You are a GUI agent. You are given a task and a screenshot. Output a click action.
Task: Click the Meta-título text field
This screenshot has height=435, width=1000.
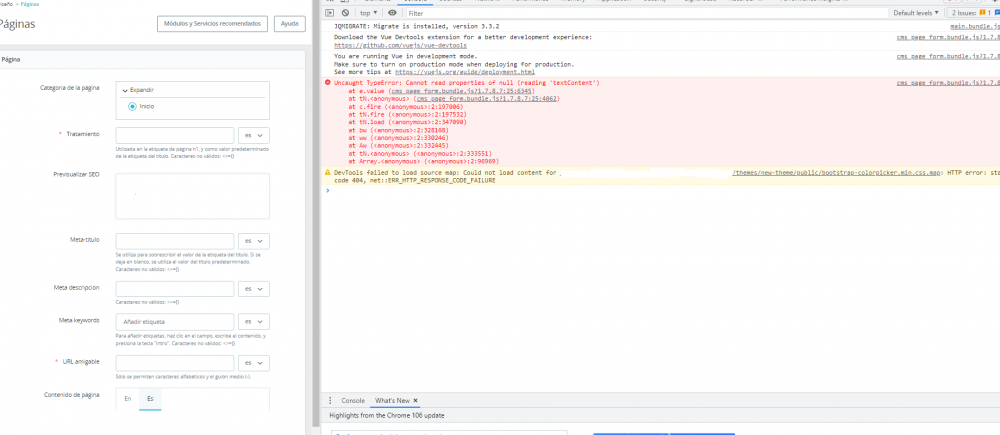[175, 241]
